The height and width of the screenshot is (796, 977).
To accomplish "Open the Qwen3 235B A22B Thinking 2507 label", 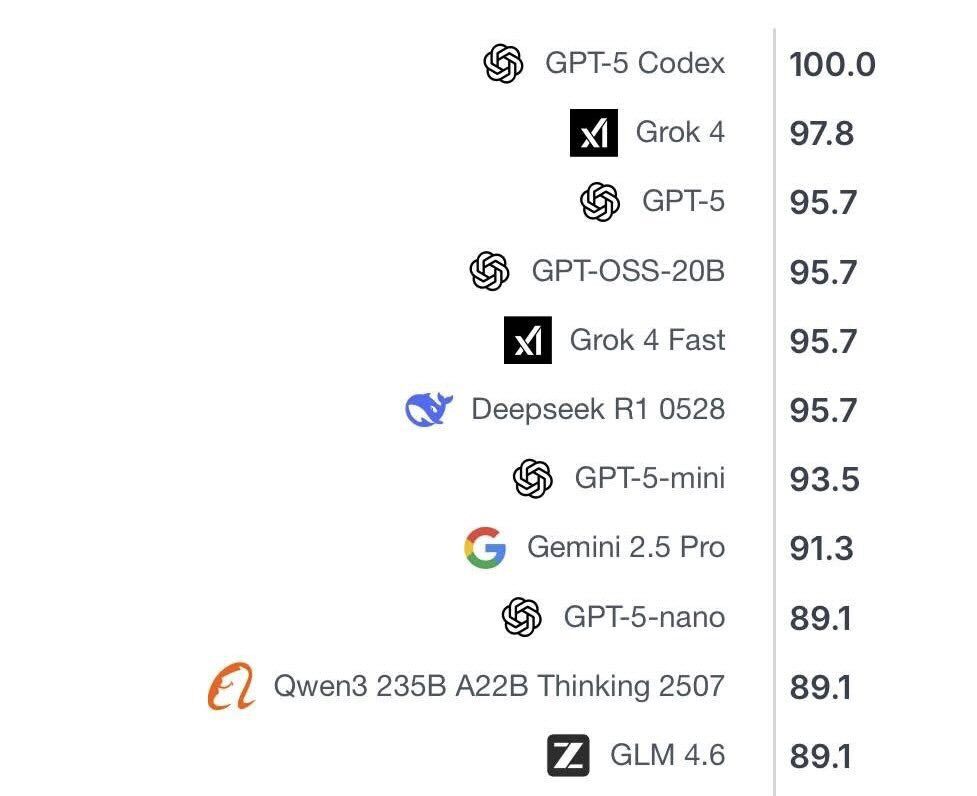I will (x=499, y=686).
